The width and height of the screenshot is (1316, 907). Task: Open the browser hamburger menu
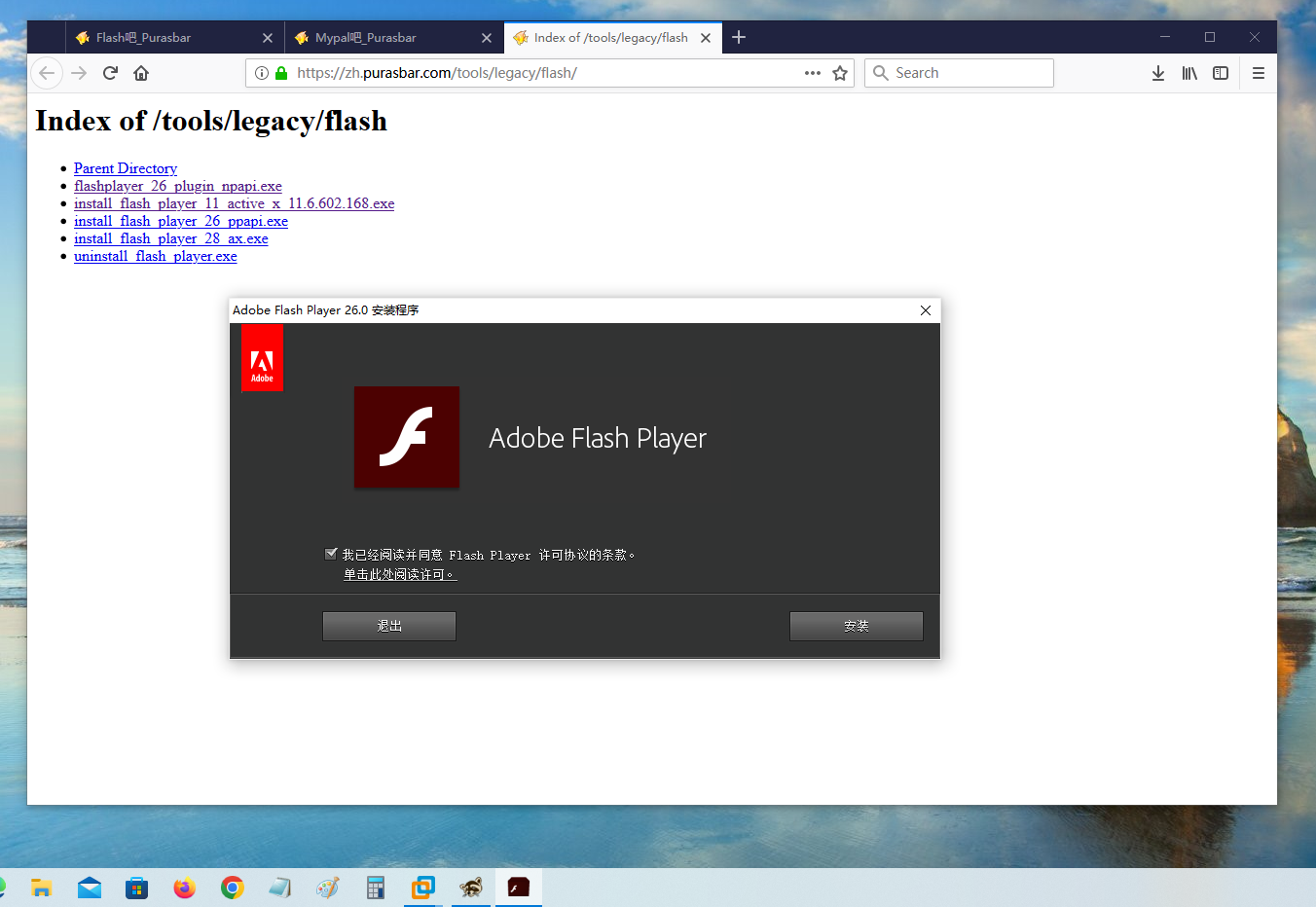pyautogui.click(x=1259, y=73)
